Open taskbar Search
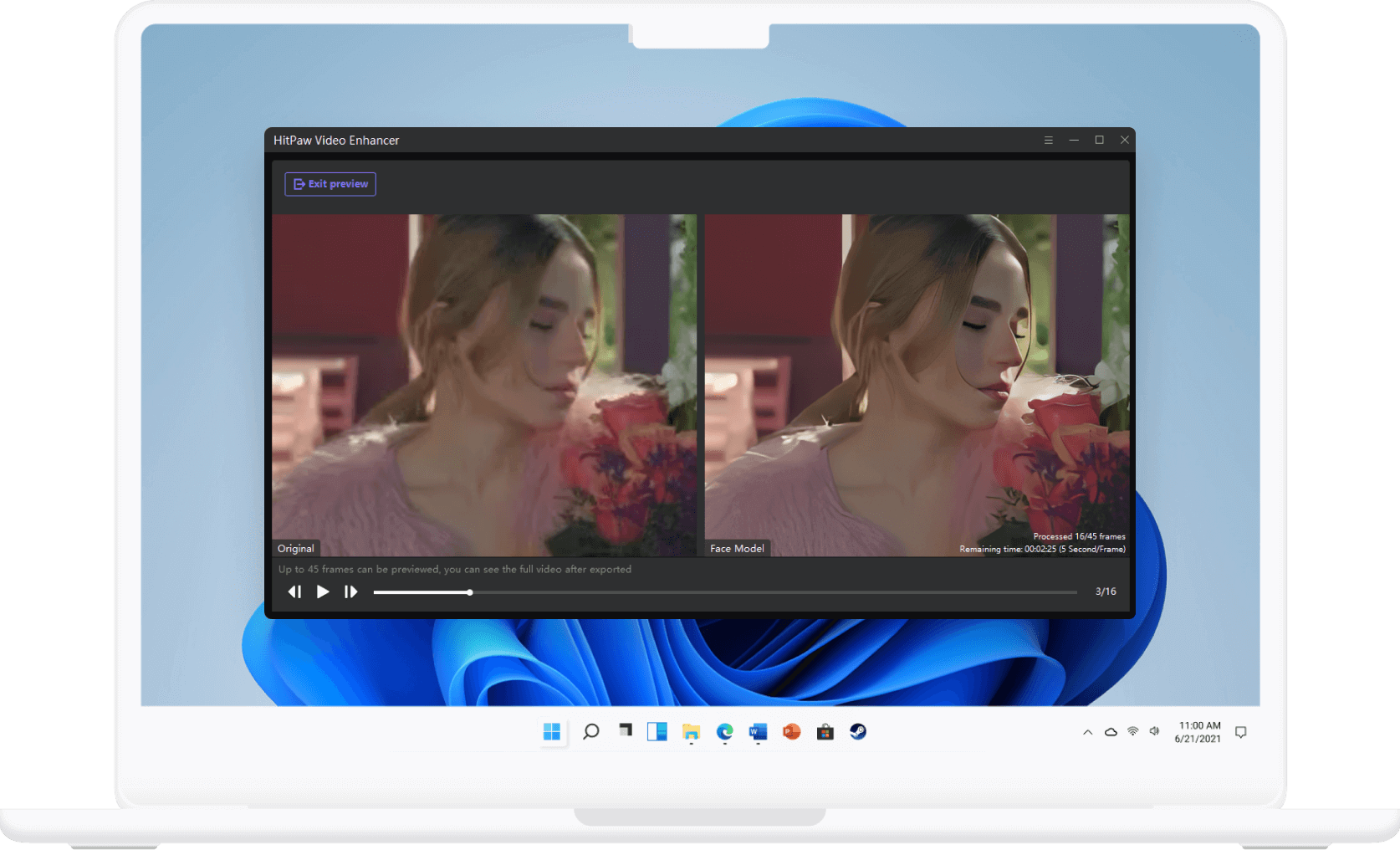This screenshot has width=1400, height=850. pyautogui.click(x=591, y=732)
